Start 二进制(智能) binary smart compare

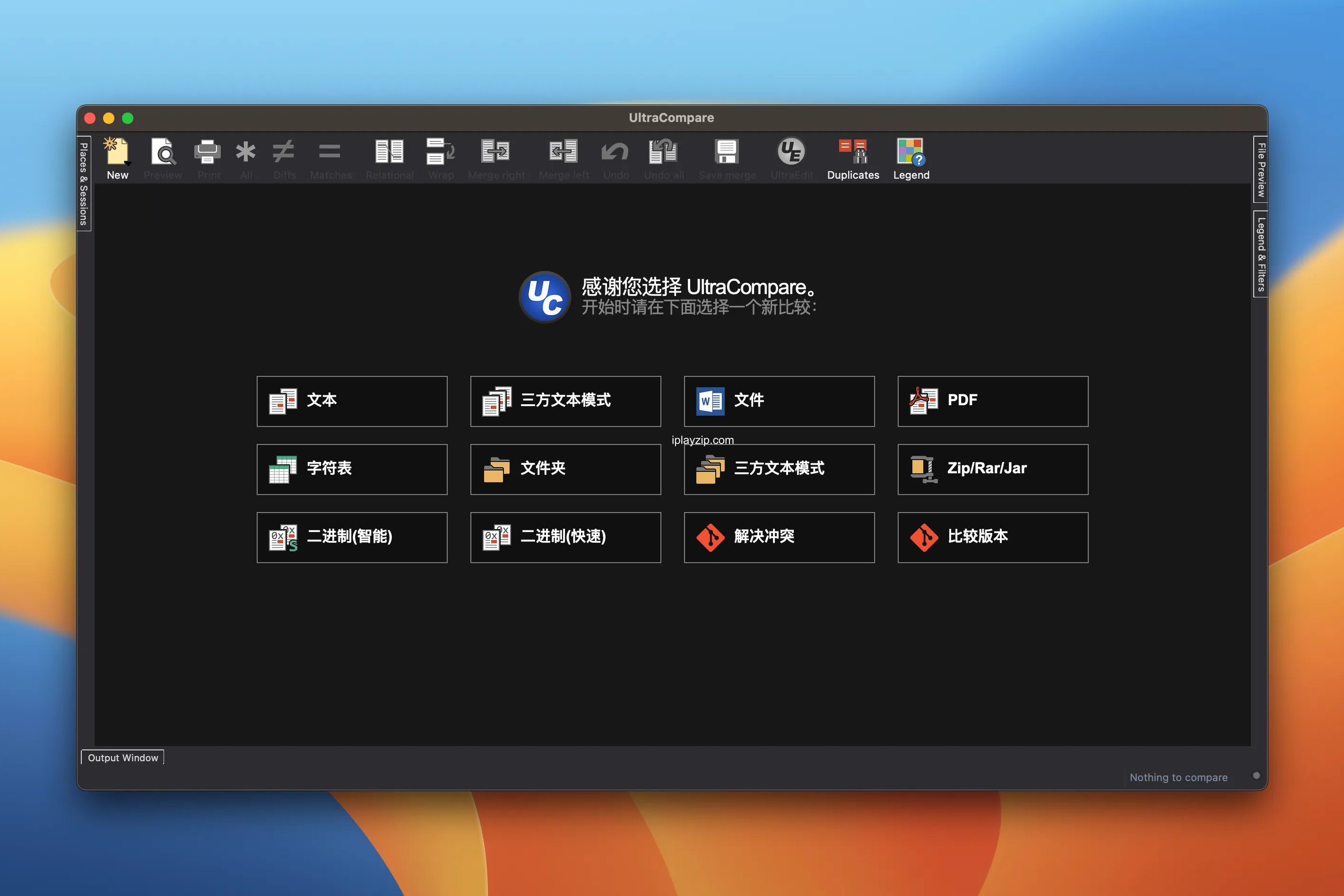coord(352,537)
